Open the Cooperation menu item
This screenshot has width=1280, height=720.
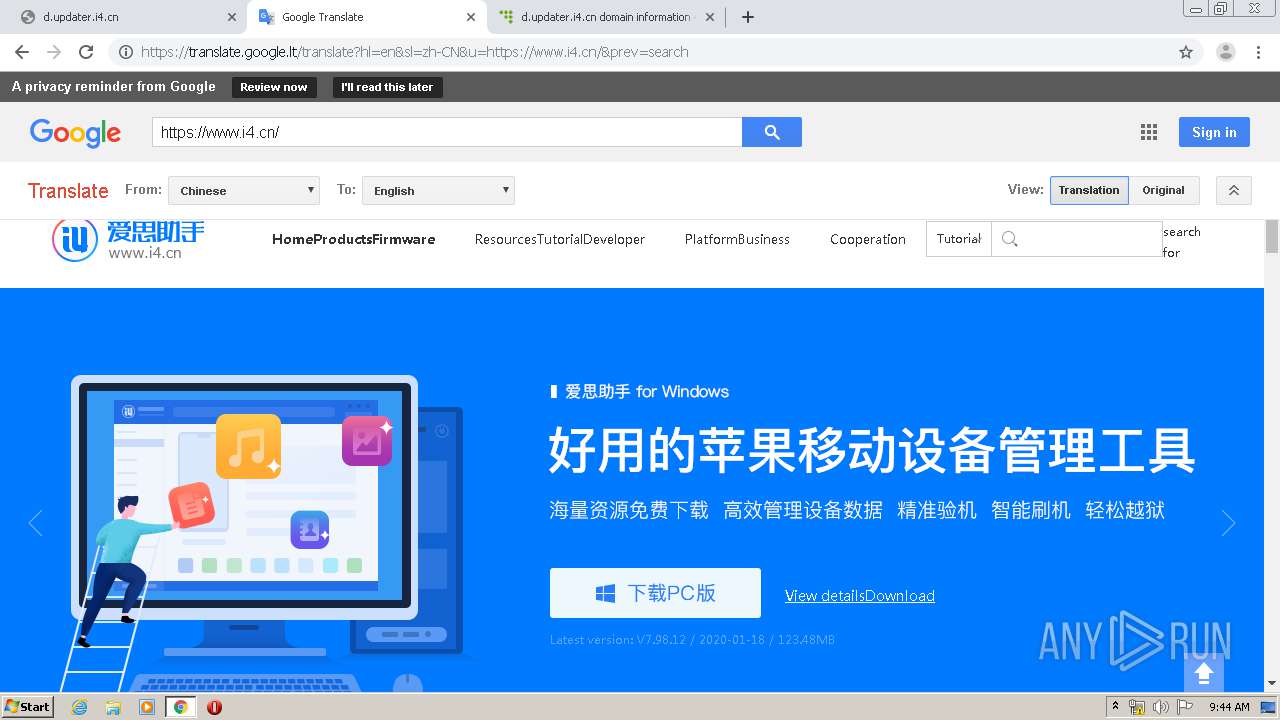868,239
